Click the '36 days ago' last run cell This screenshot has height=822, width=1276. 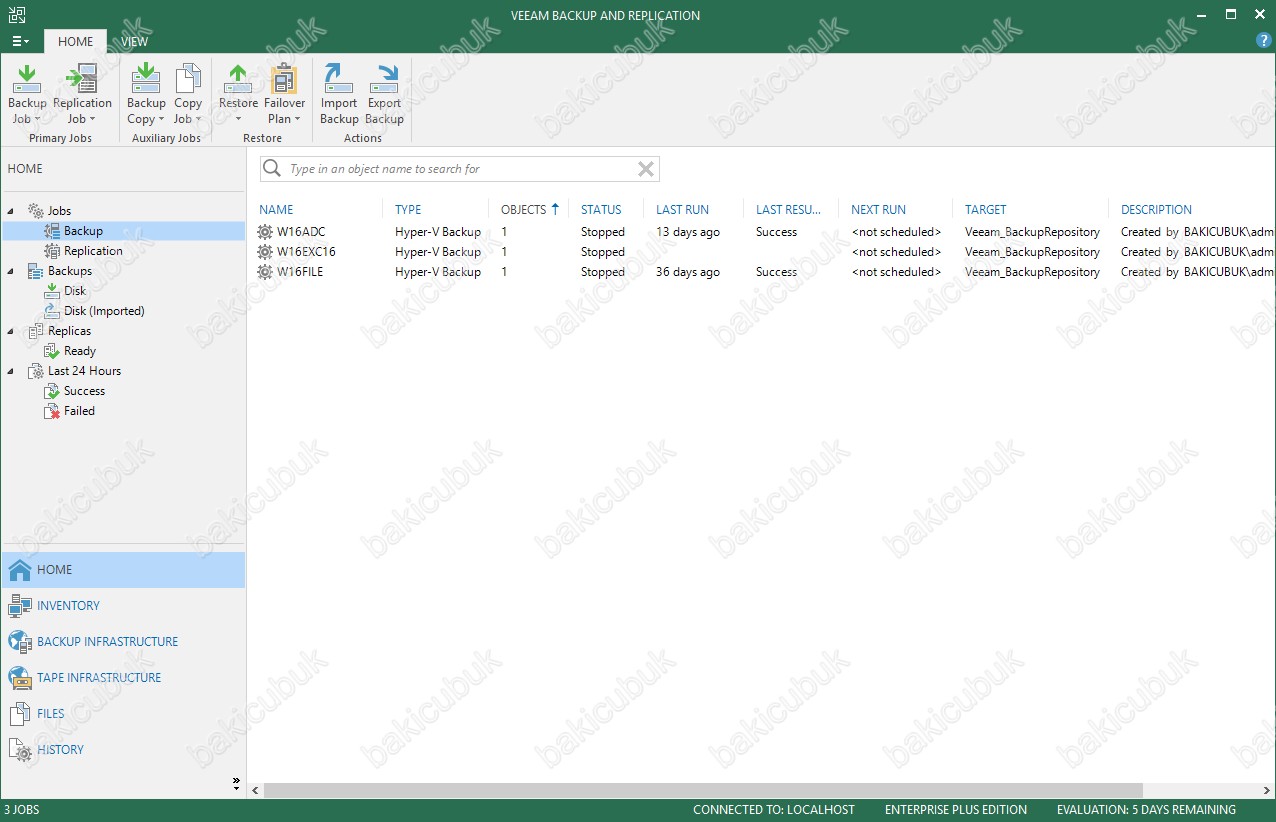click(688, 272)
